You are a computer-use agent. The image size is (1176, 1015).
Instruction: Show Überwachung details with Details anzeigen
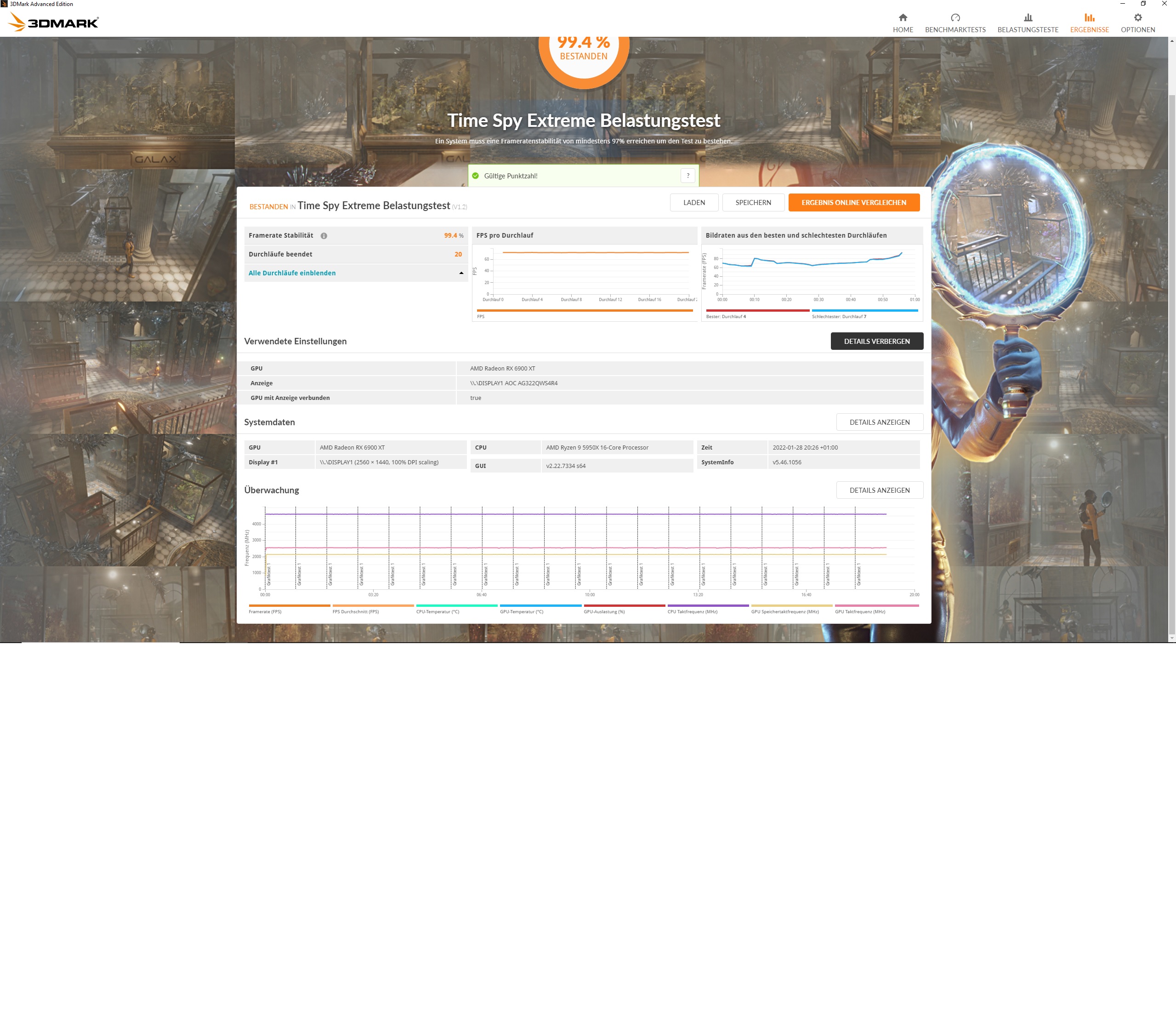pyautogui.click(x=879, y=490)
